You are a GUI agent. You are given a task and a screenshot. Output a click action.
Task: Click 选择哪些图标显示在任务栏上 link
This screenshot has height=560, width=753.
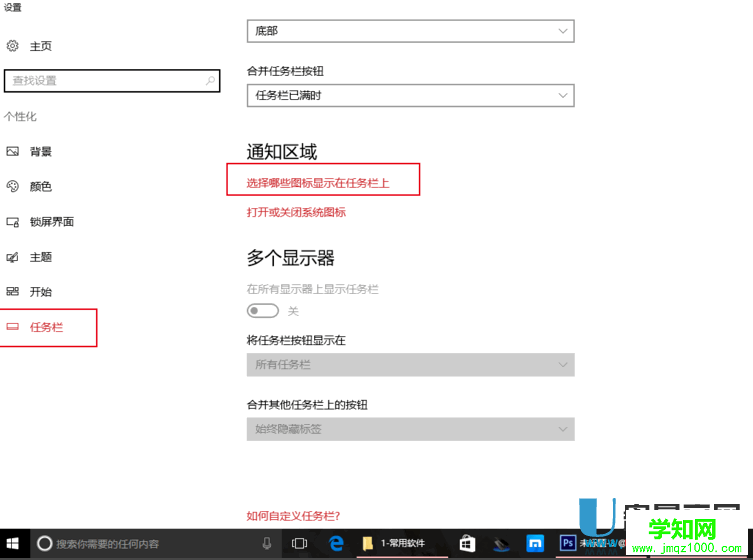[x=318, y=183]
